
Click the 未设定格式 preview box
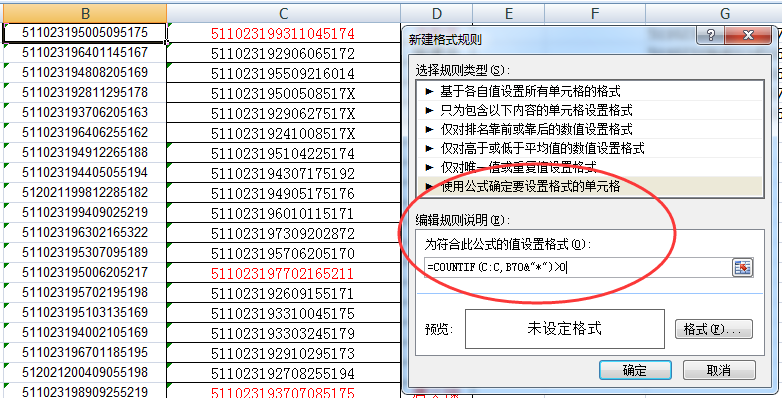(565, 329)
